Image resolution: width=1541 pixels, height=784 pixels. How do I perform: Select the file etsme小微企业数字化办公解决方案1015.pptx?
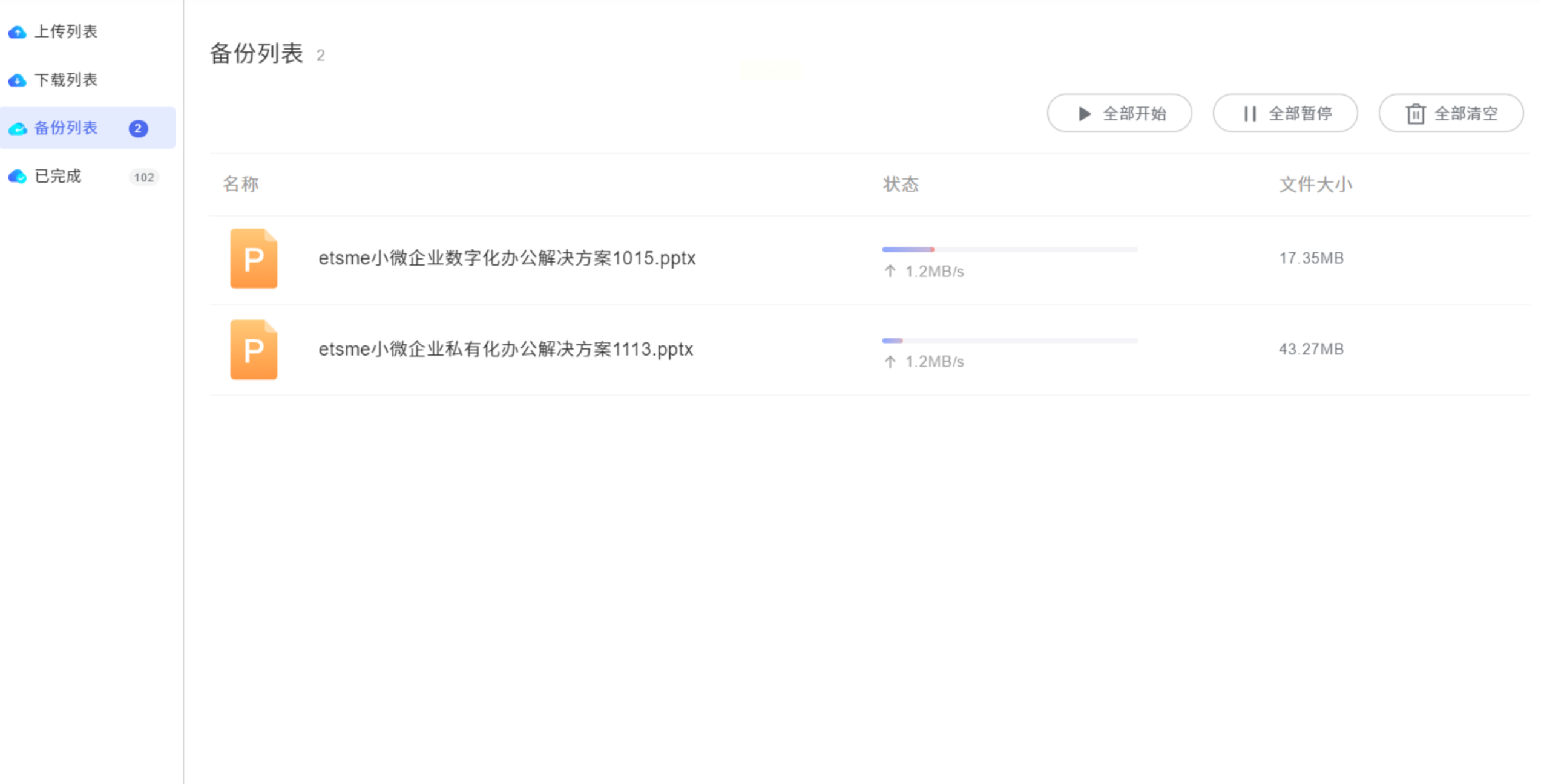507,258
